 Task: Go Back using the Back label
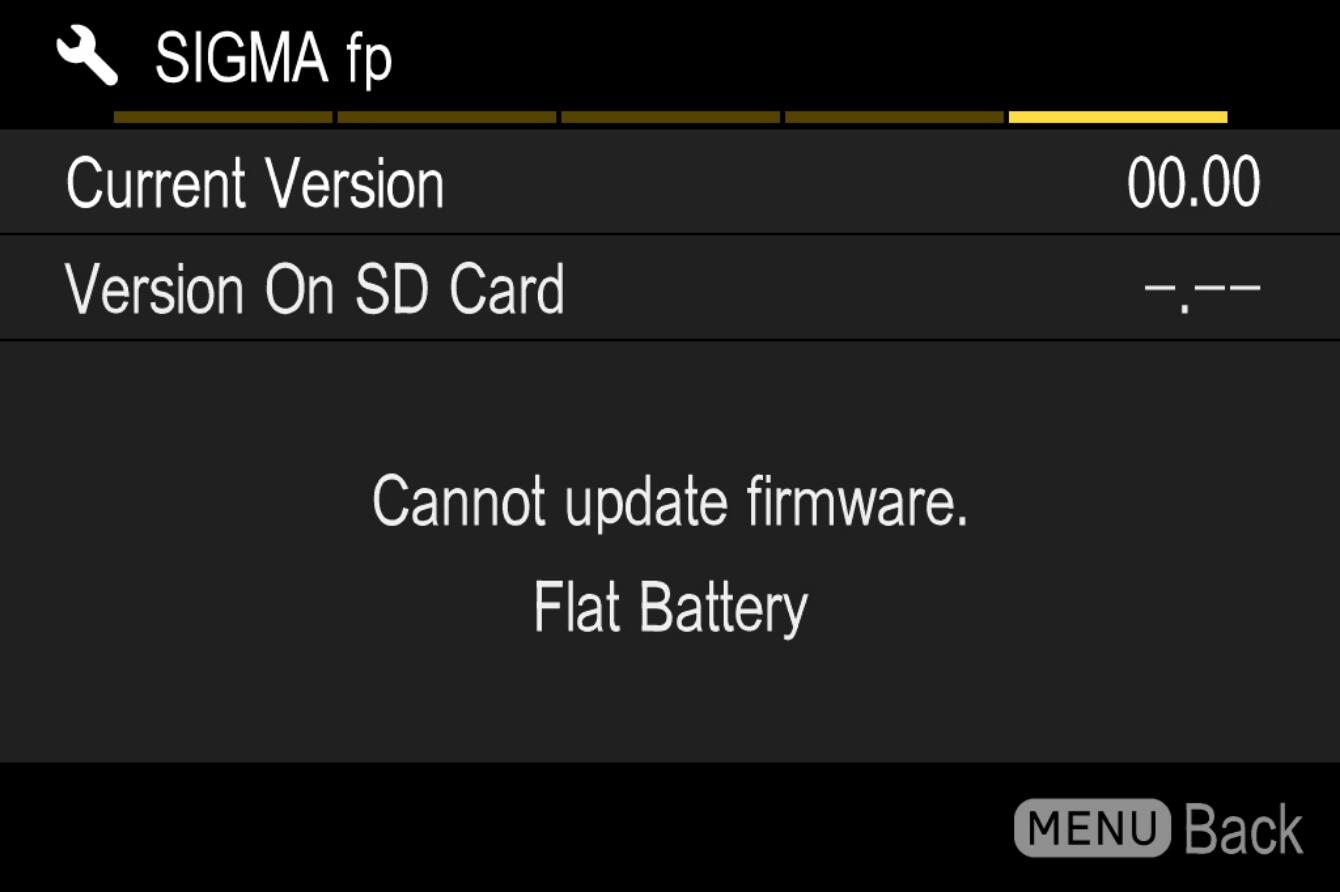(1244, 829)
